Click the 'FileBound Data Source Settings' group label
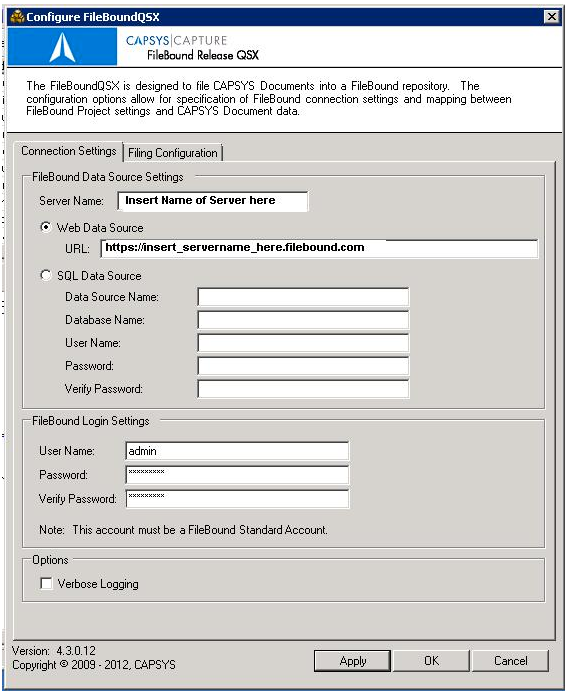Image resolution: width=567 pixels, height=693 pixels. (107, 177)
